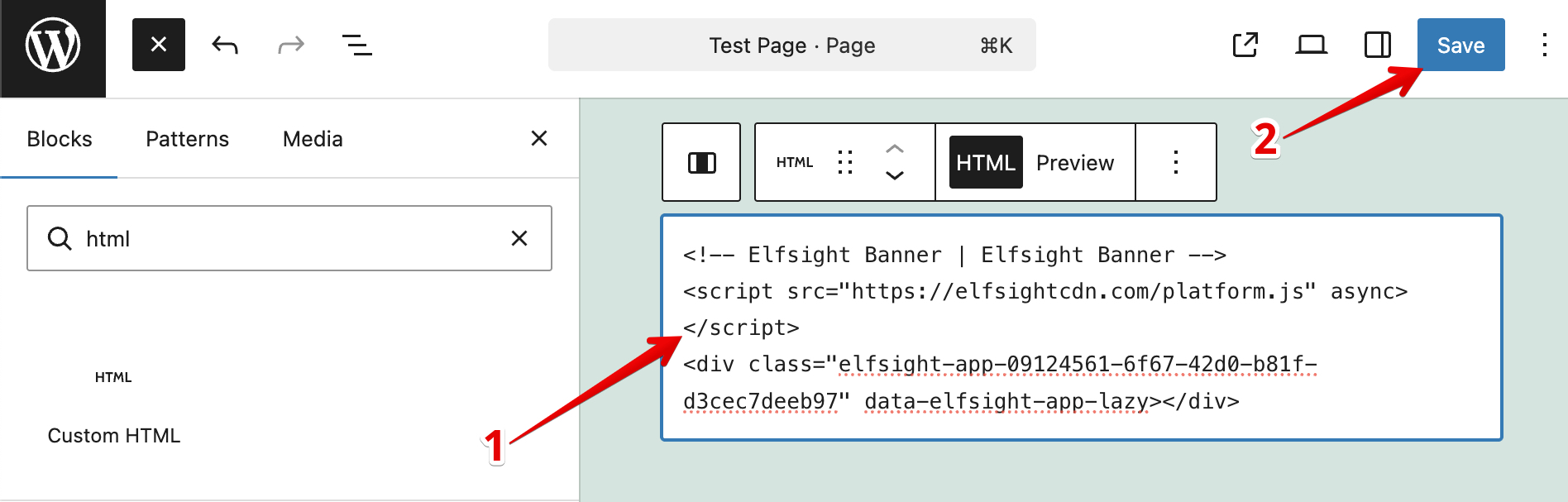Open the editor options menu
Screen dimensions: 1568x502
pos(1544,45)
